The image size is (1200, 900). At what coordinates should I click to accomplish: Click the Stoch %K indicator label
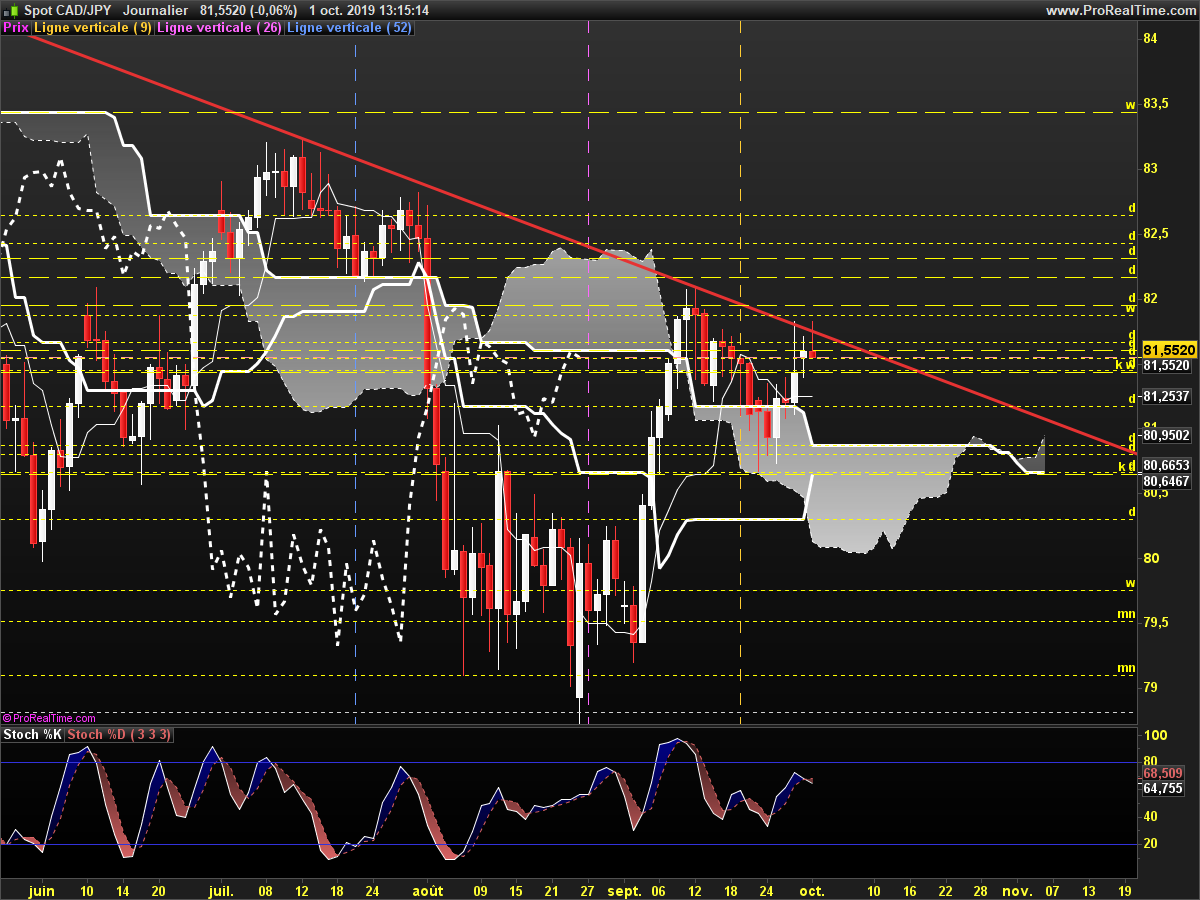click(33, 735)
